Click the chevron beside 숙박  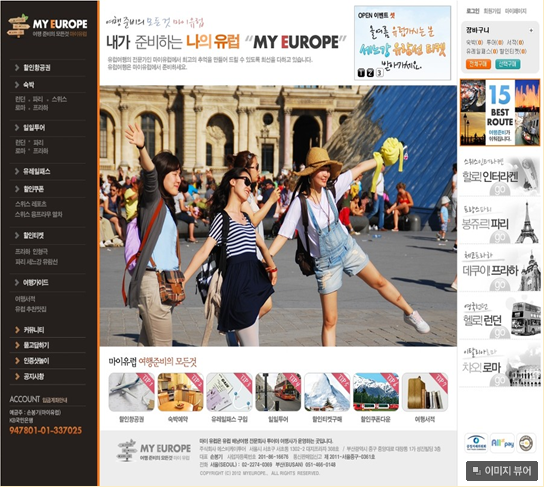tap(17, 85)
